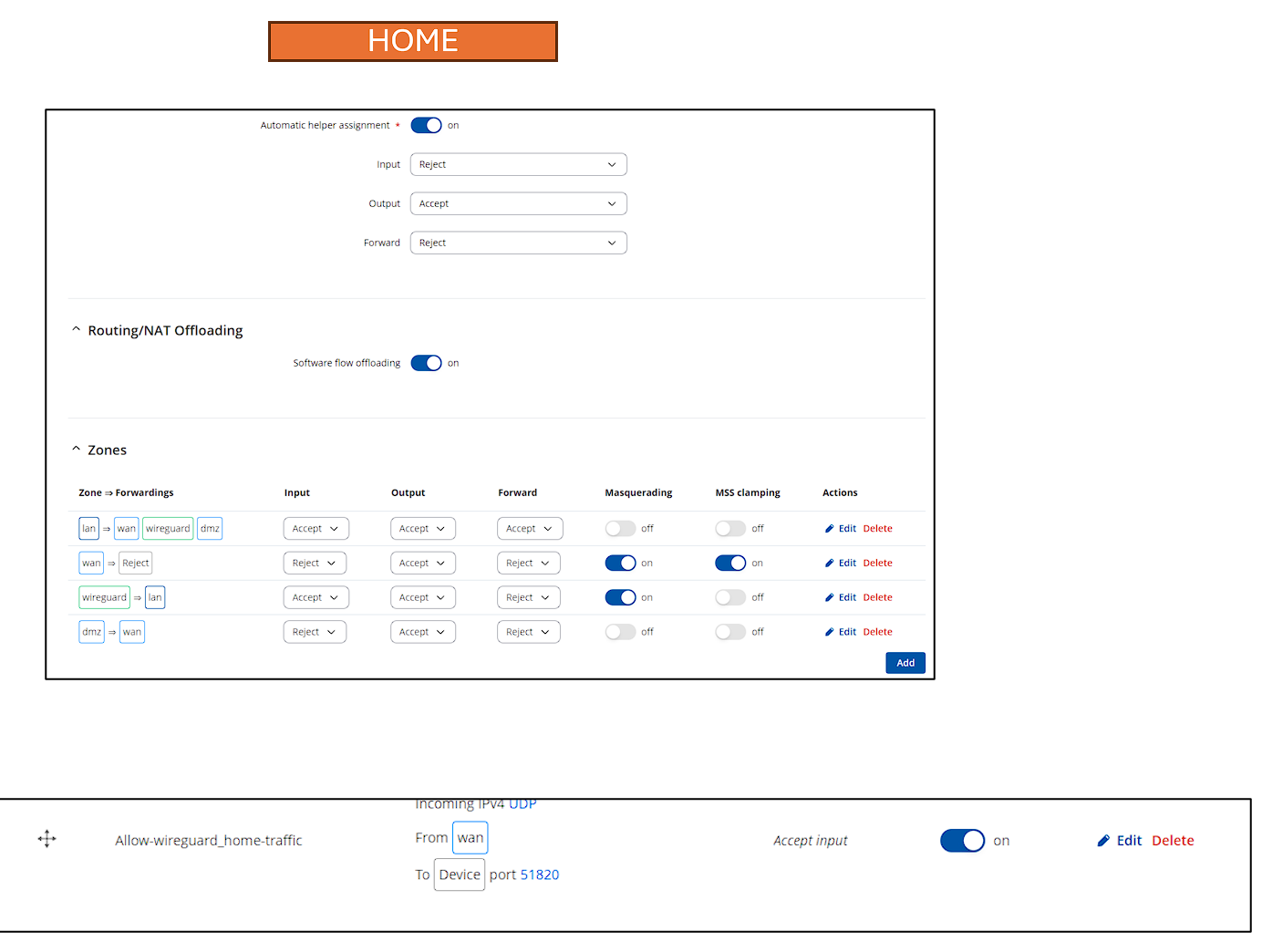Click the Masquerading column header
Image resolution: width=1262 pixels, height=952 pixels.
(638, 492)
